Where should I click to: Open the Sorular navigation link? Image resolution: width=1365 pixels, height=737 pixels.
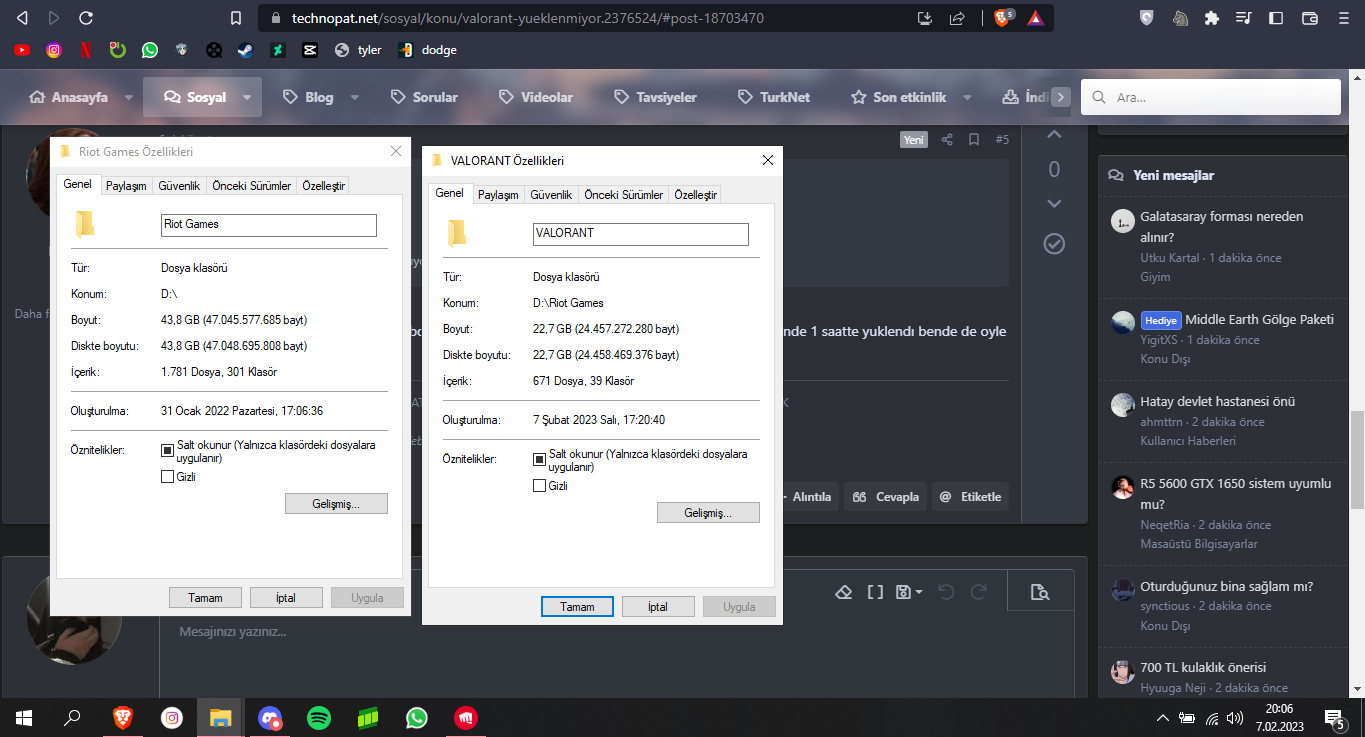point(424,97)
